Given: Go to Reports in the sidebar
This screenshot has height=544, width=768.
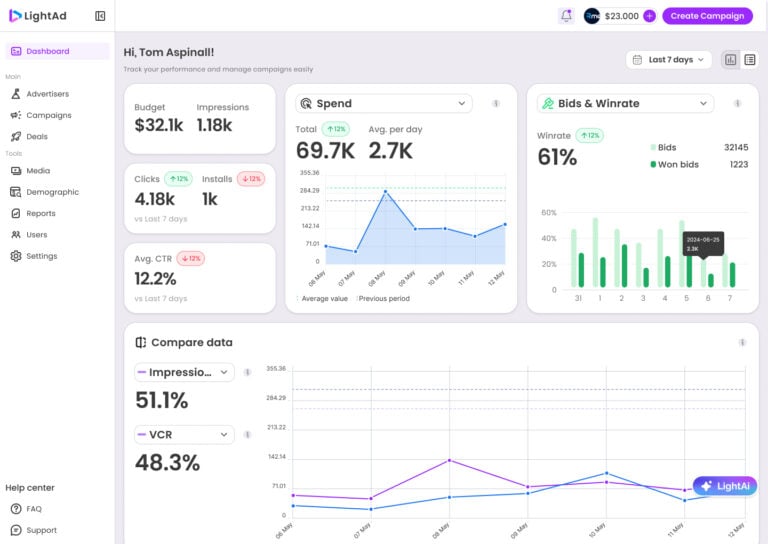Looking at the screenshot, I should click(x=41, y=213).
